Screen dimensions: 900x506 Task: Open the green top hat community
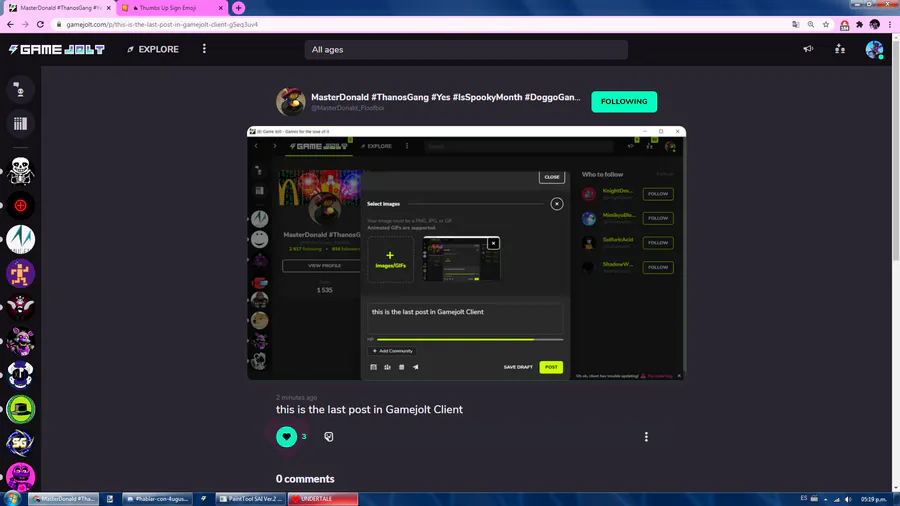(21, 409)
